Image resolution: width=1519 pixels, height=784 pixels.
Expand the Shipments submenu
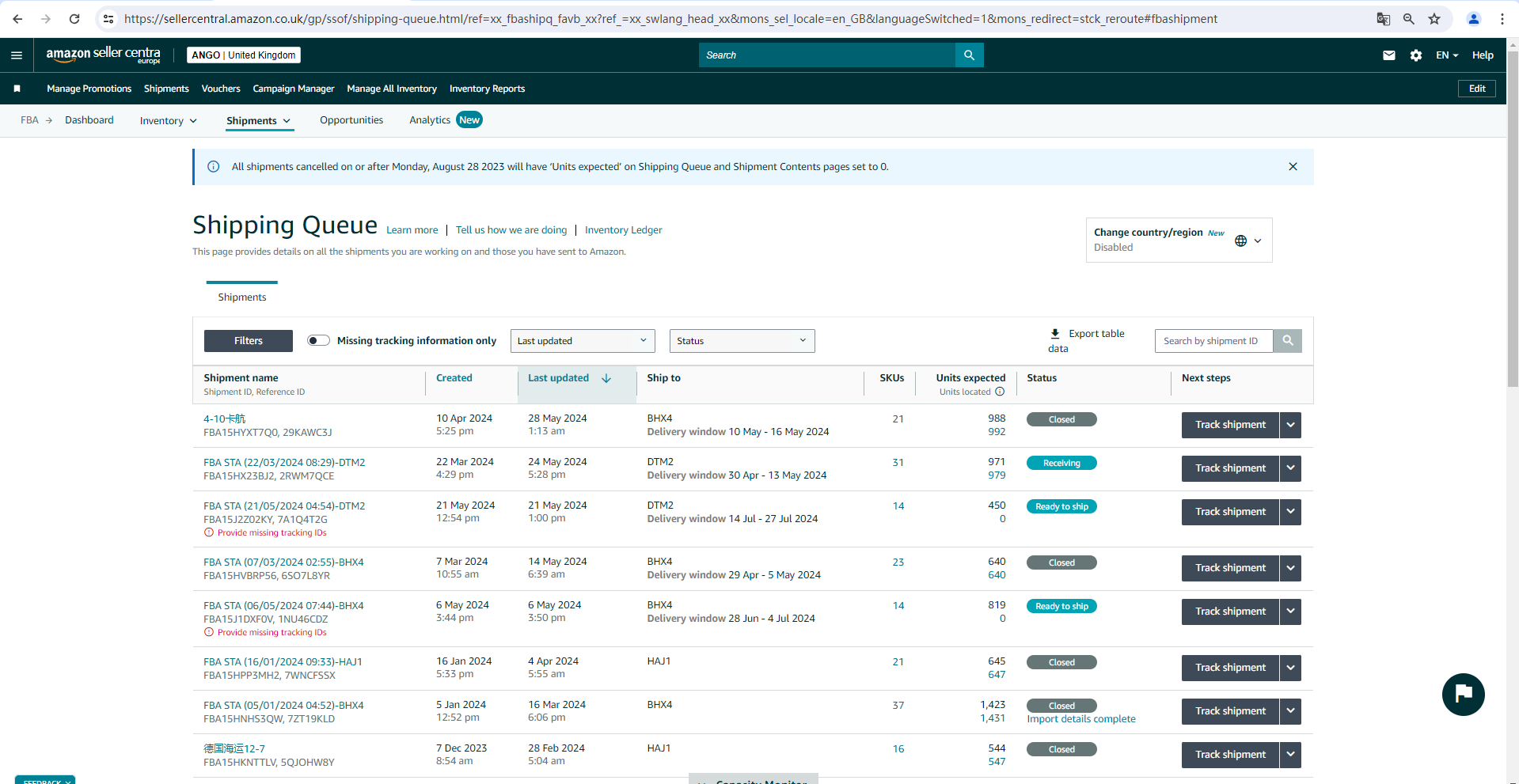[x=259, y=121]
